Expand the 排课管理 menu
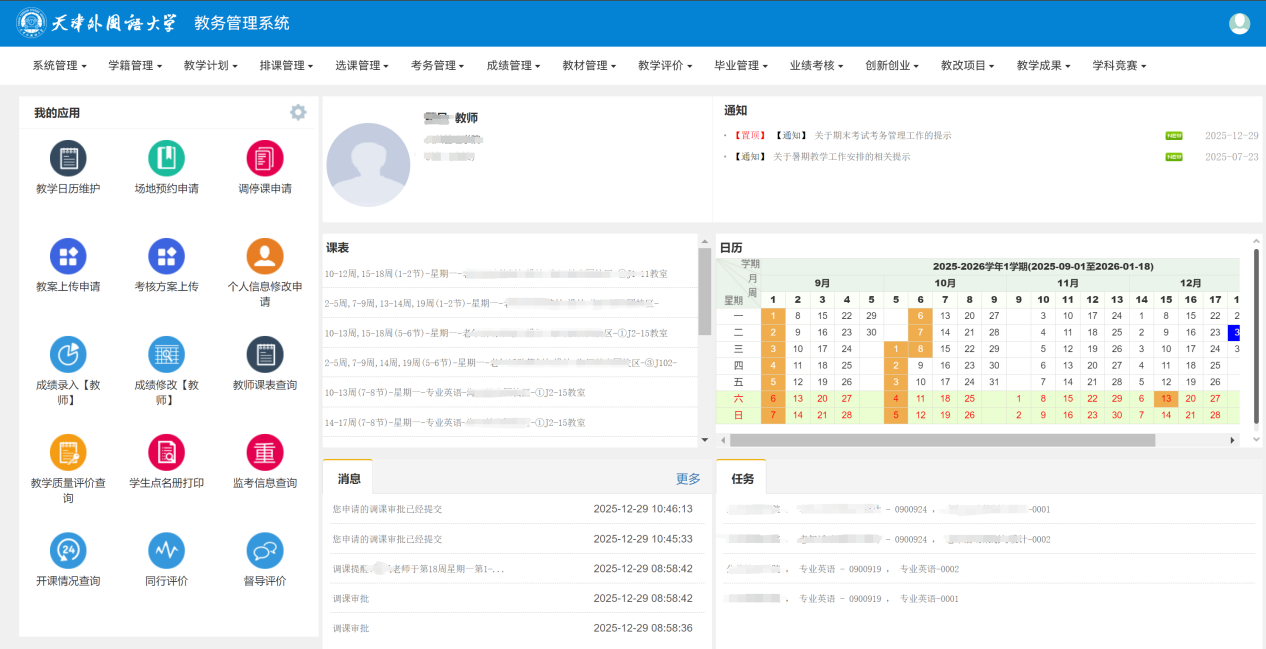Viewport: 1266px width, 649px height. 286,66
